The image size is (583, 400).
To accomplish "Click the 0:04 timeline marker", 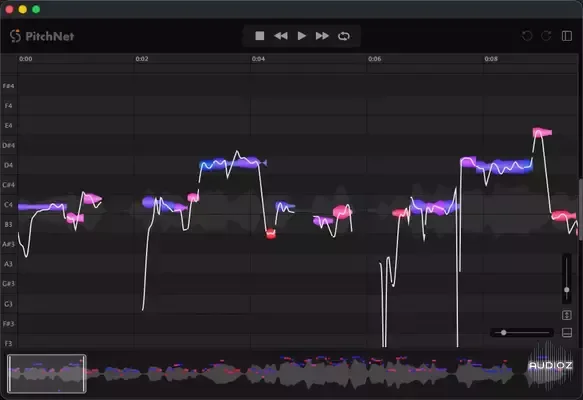I will [258, 59].
